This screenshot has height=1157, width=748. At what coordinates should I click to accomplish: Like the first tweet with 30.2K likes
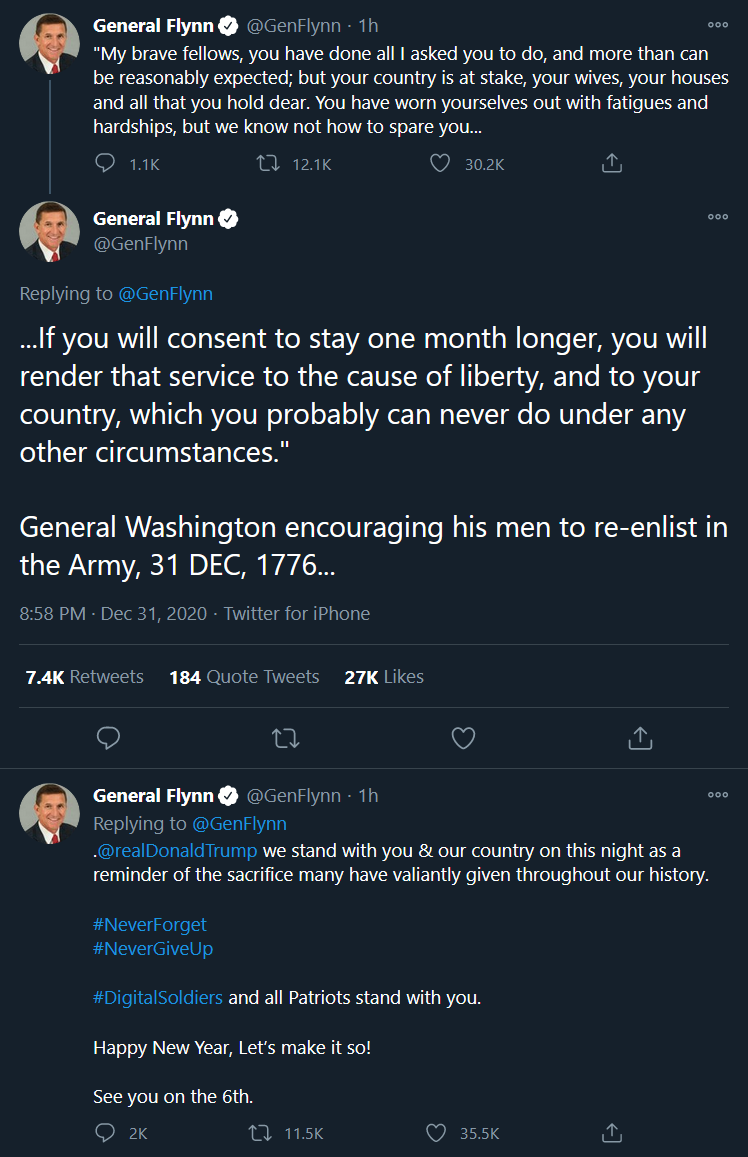click(440, 163)
